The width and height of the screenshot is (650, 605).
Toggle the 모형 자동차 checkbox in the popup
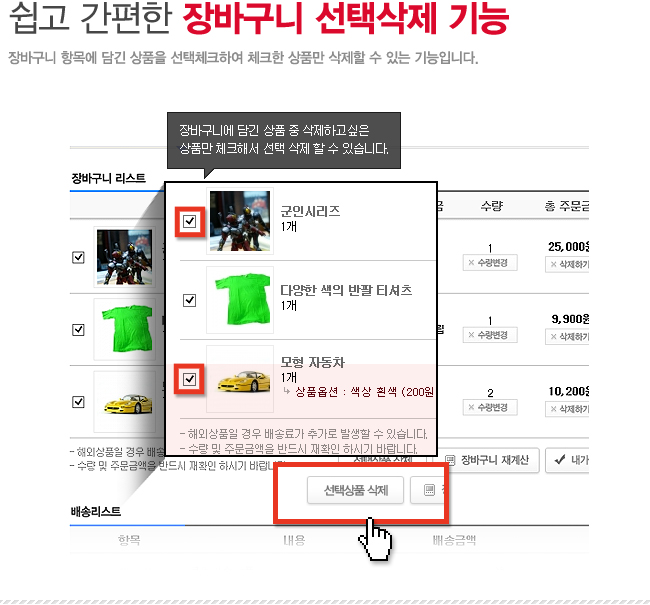189,379
